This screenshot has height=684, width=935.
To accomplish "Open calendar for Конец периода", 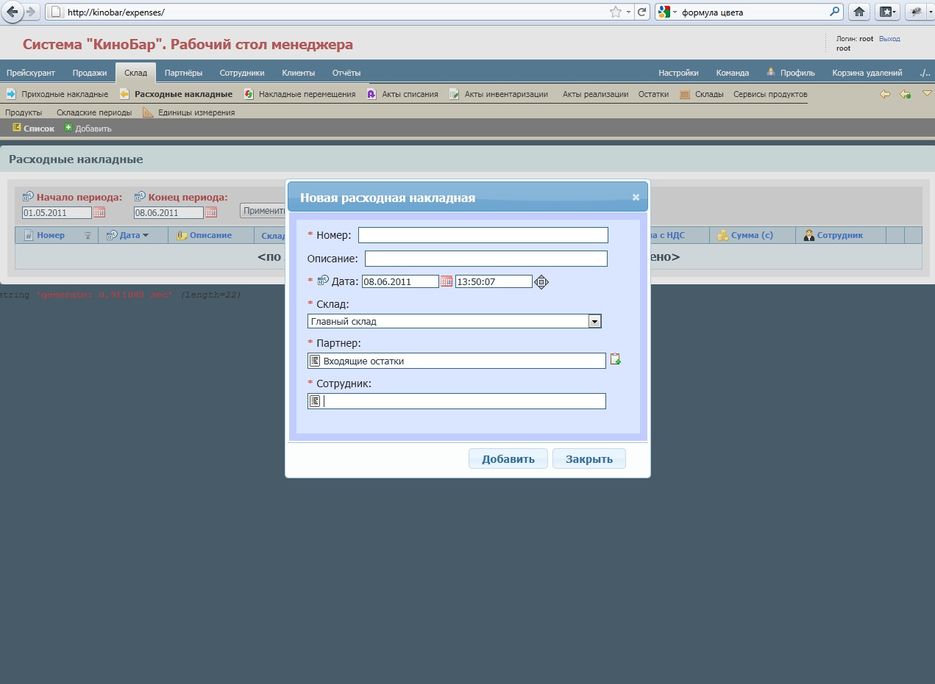I will pos(211,212).
